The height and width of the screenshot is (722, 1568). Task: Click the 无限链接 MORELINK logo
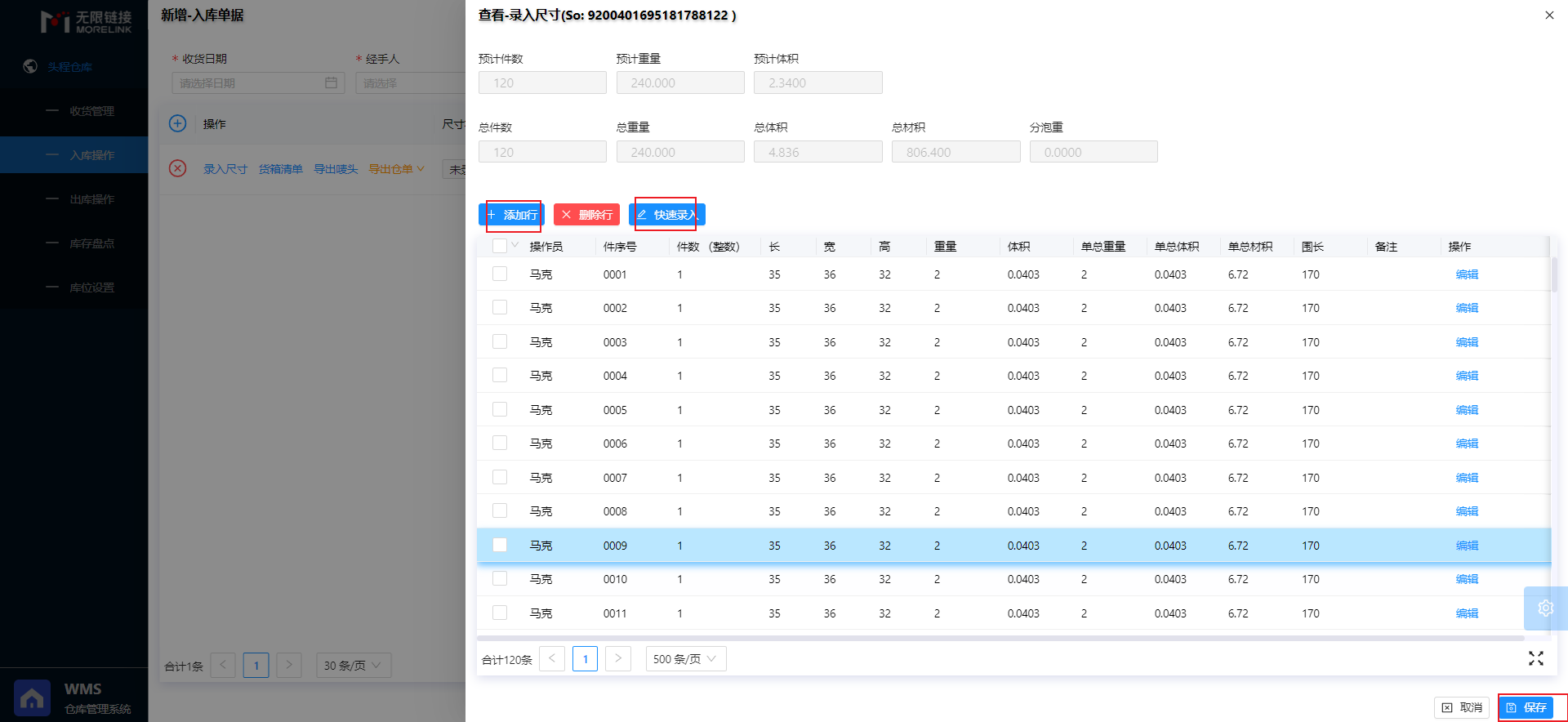coord(86,21)
